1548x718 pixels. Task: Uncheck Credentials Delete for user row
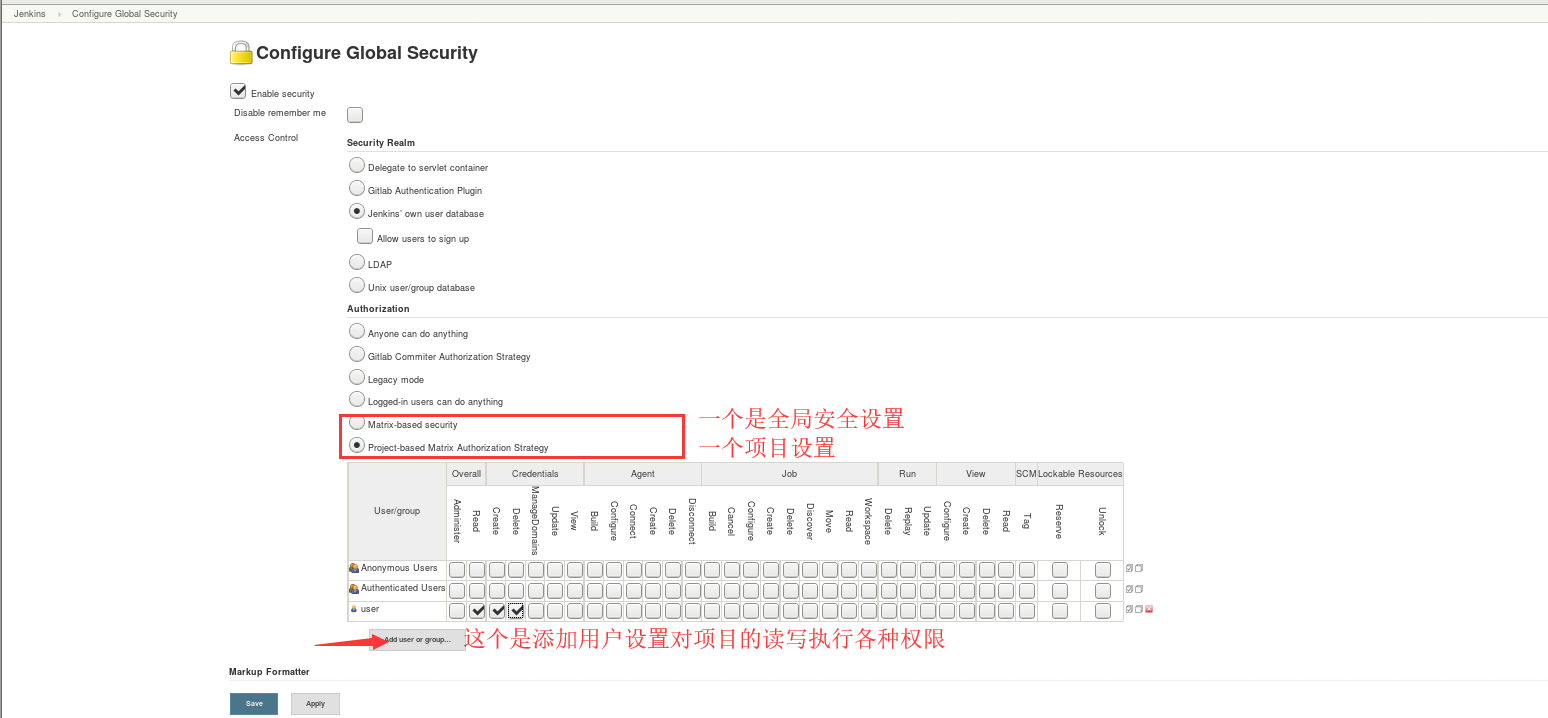[x=516, y=611]
